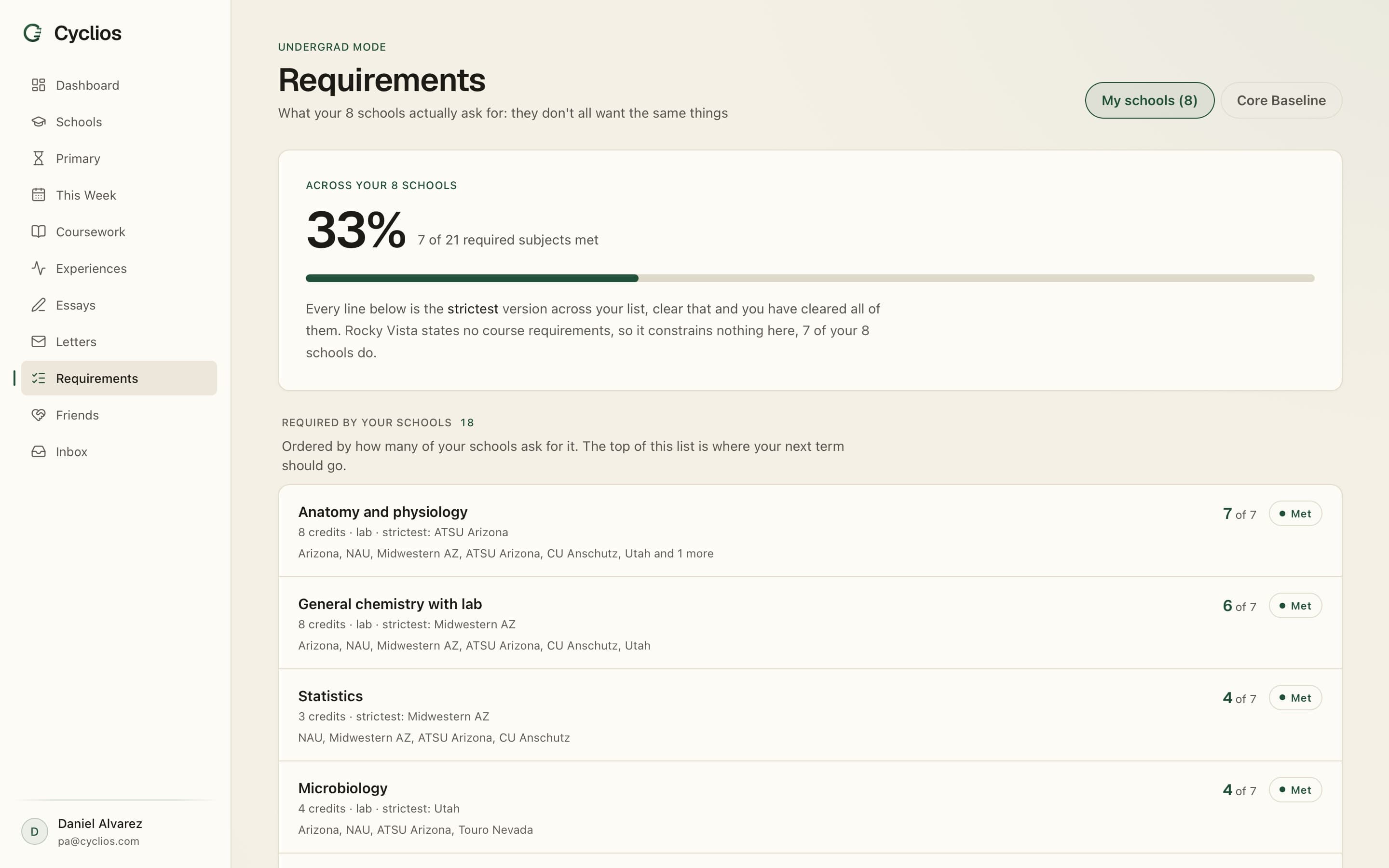
Task: Click the Required By Your Schools 18 heading
Action: pyautogui.click(x=378, y=422)
